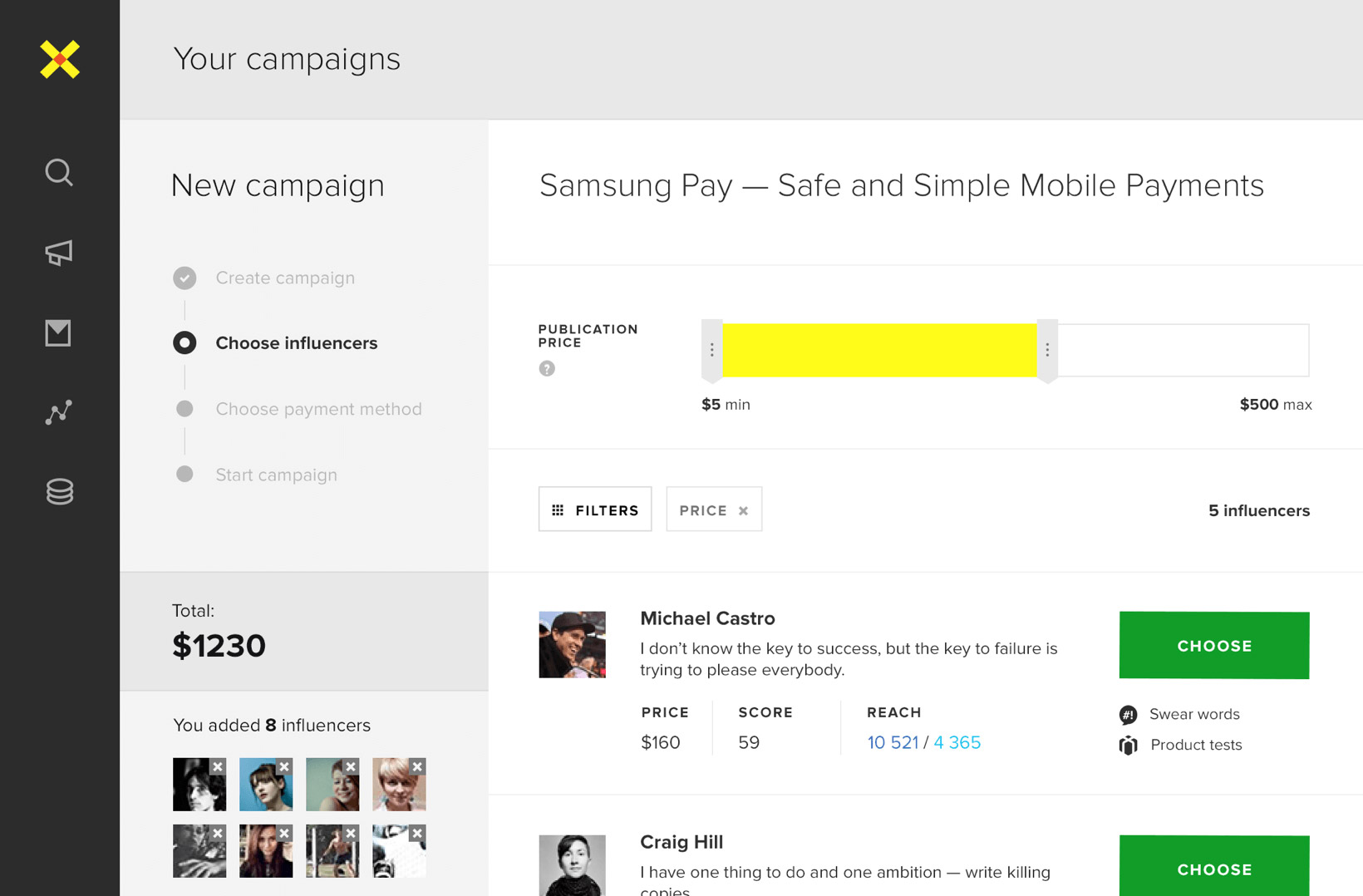Open analytics via the graph sidebar icon

(59, 412)
